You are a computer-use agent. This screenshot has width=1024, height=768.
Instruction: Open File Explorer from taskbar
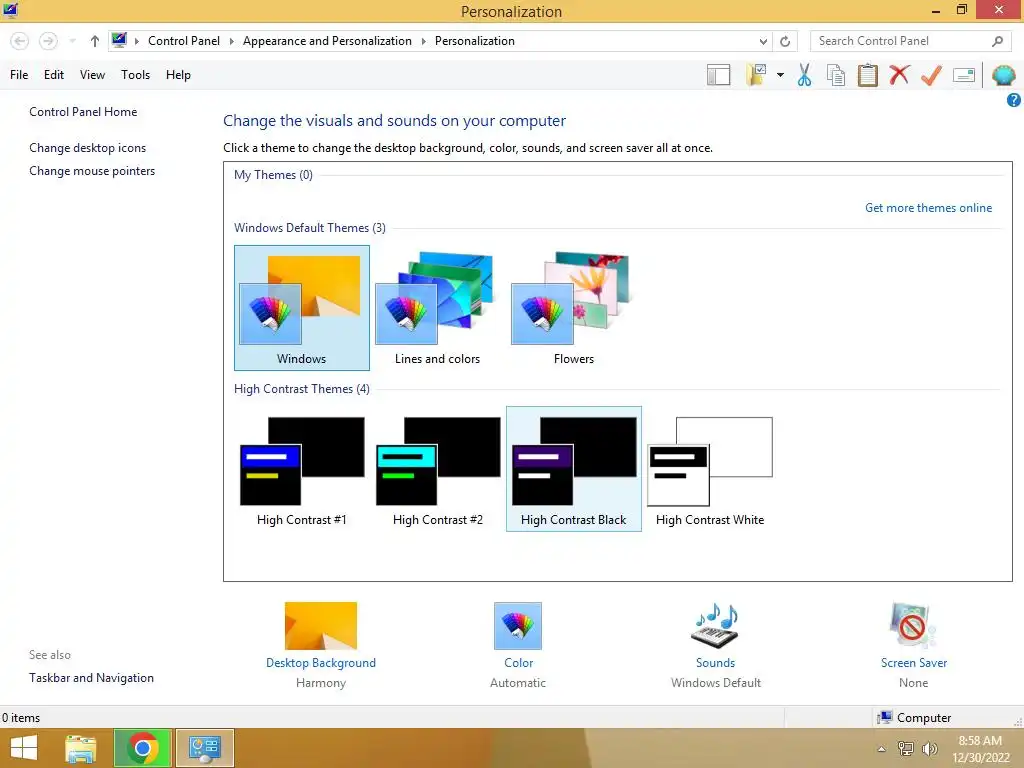click(x=81, y=748)
